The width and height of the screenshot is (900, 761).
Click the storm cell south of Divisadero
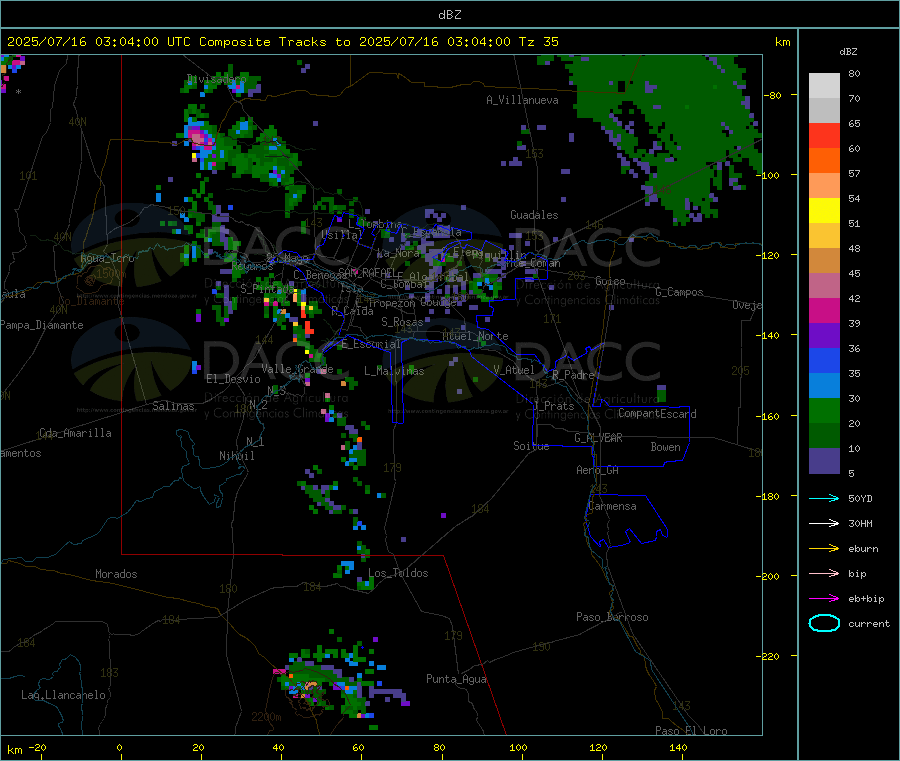coord(199,139)
